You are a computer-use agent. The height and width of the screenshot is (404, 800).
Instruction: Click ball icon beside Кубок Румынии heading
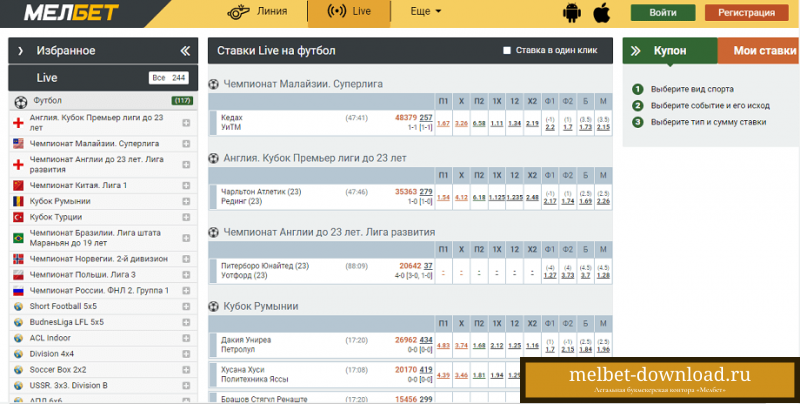pos(214,307)
